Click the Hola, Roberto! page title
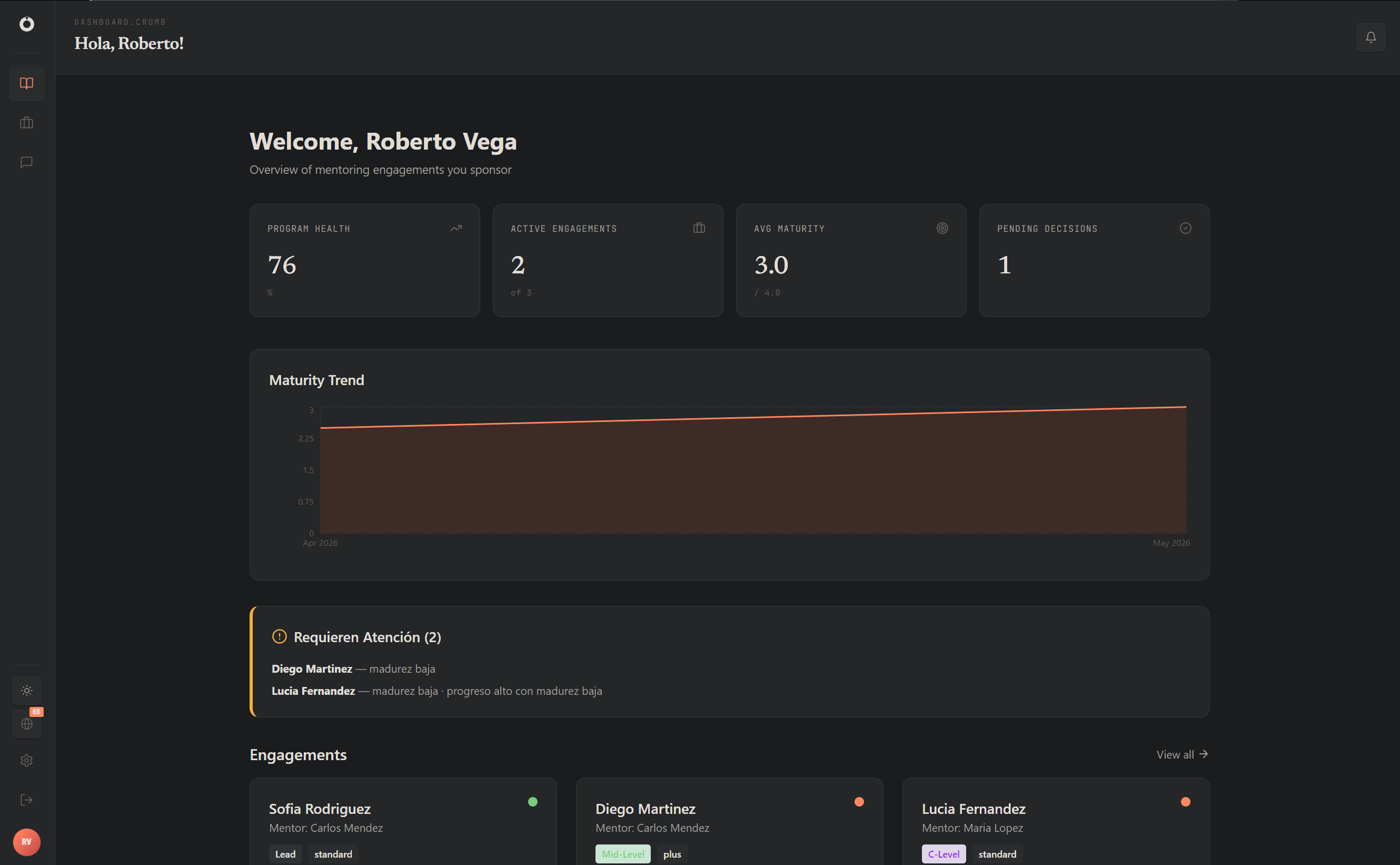 click(x=129, y=44)
